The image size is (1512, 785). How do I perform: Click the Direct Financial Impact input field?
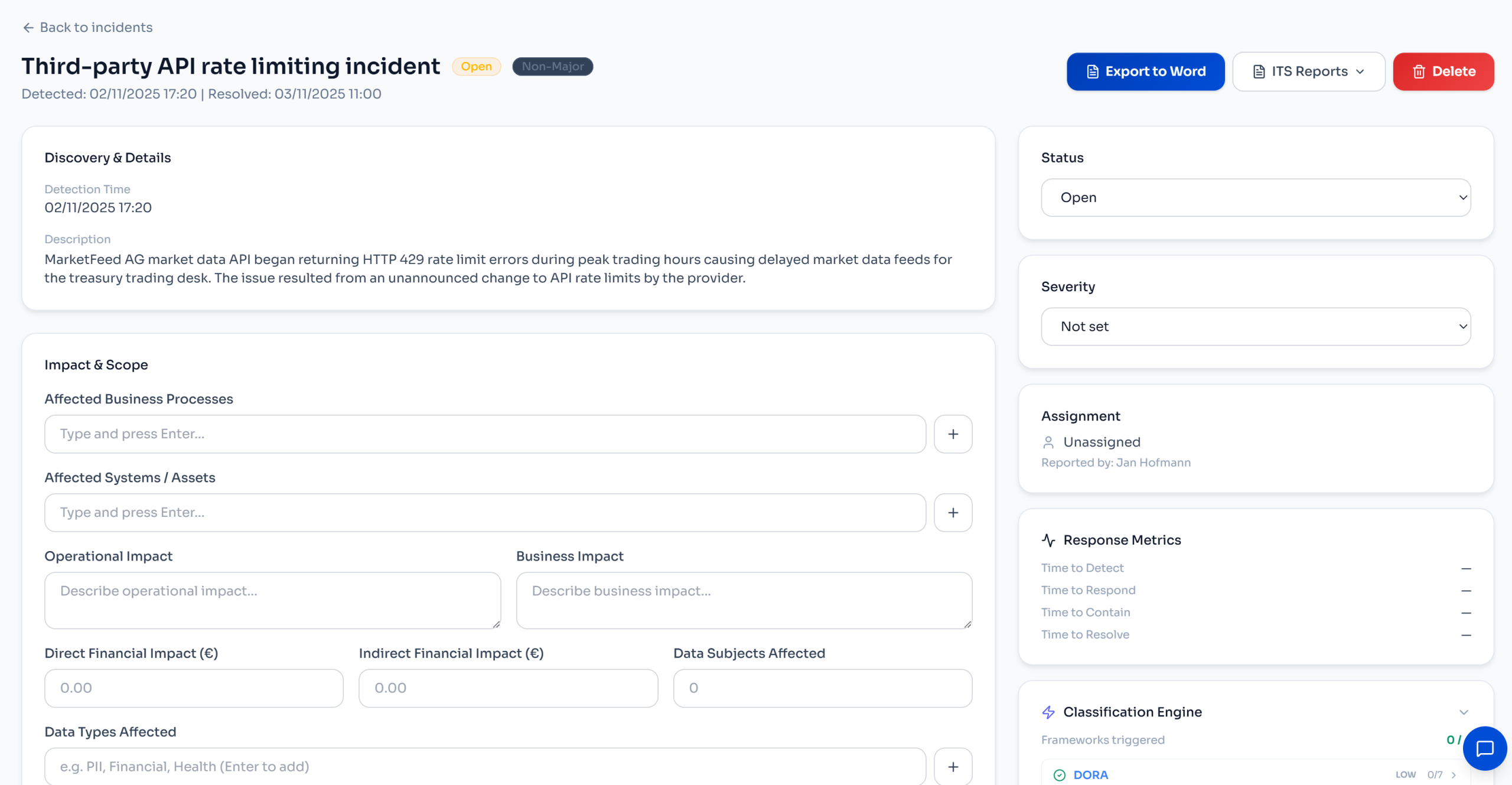point(193,688)
